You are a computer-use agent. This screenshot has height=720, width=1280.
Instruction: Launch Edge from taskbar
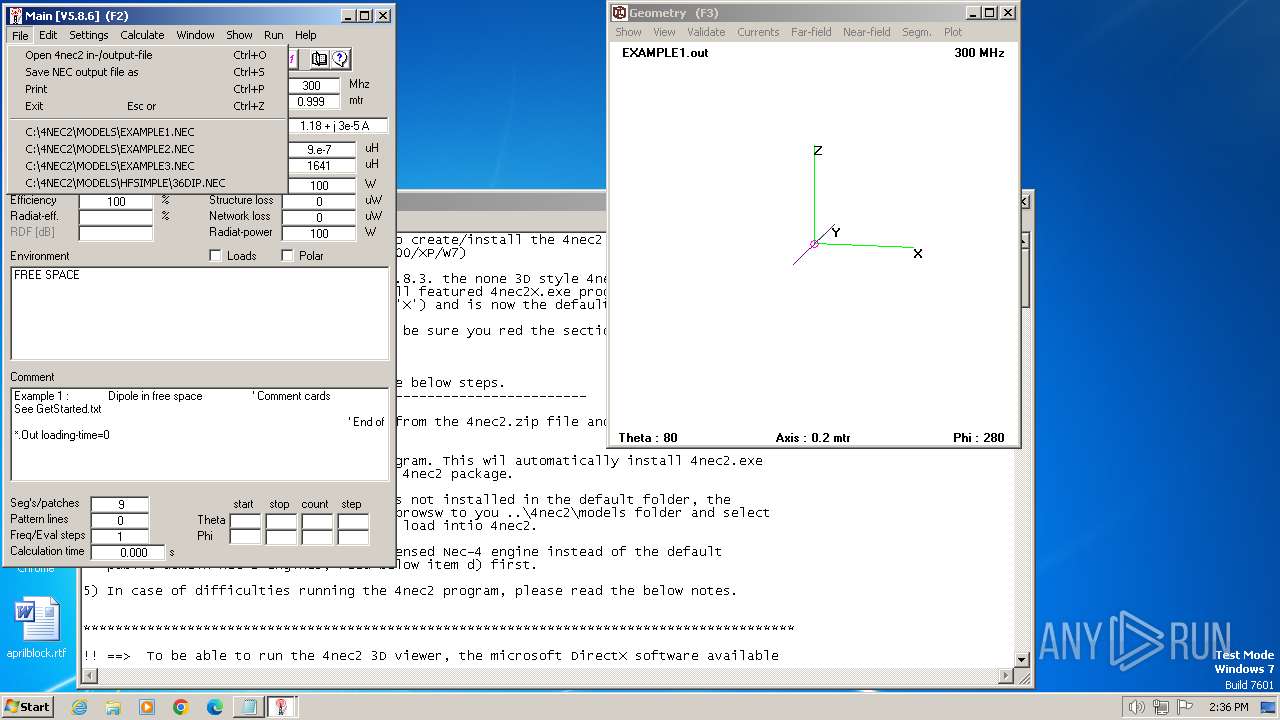215,707
